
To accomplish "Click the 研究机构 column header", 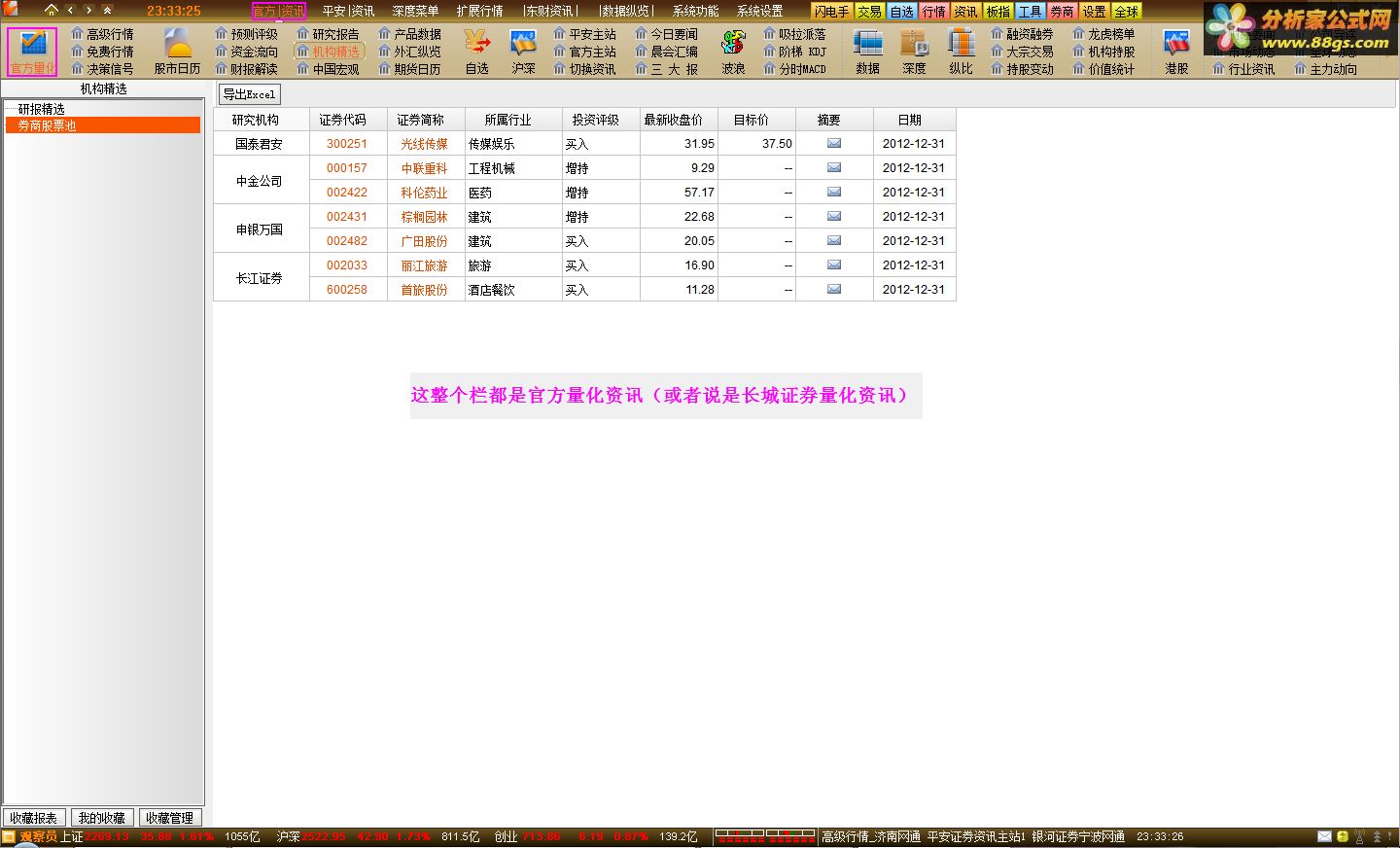I will pyautogui.click(x=261, y=120).
